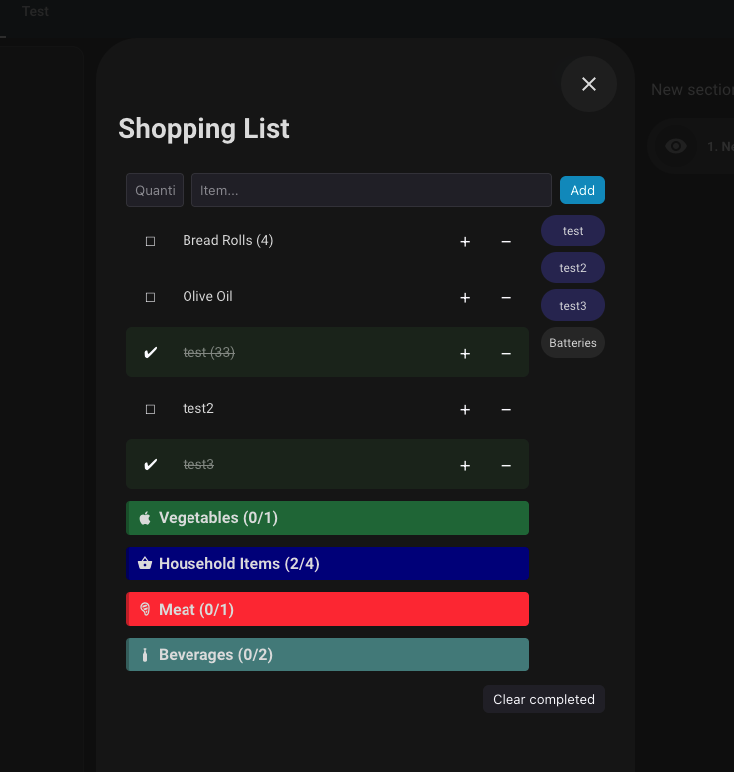
Task: Select the test2 suggestion chip
Action: 573,268
